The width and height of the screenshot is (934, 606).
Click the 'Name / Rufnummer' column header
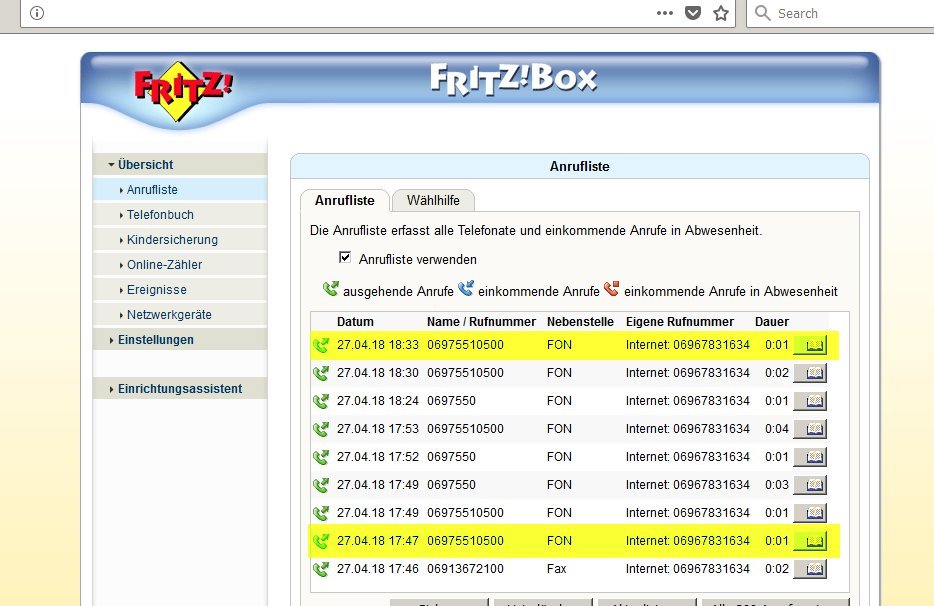[x=481, y=322]
